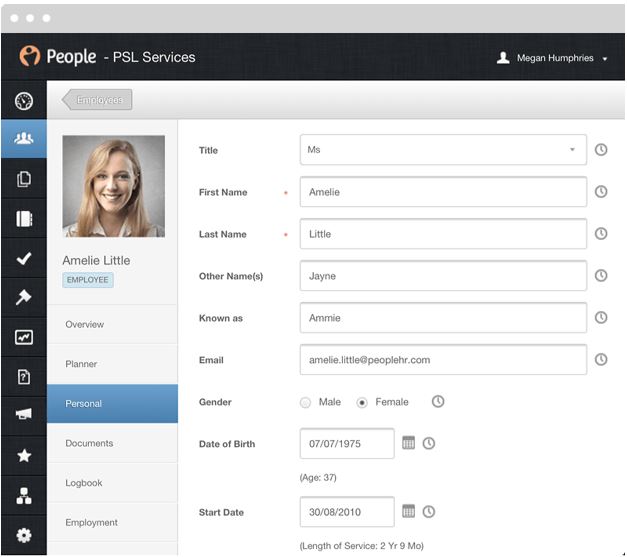
Task: Click the organization chart sidebar icon
Action: pyautogui.click(x=24, y=496)
